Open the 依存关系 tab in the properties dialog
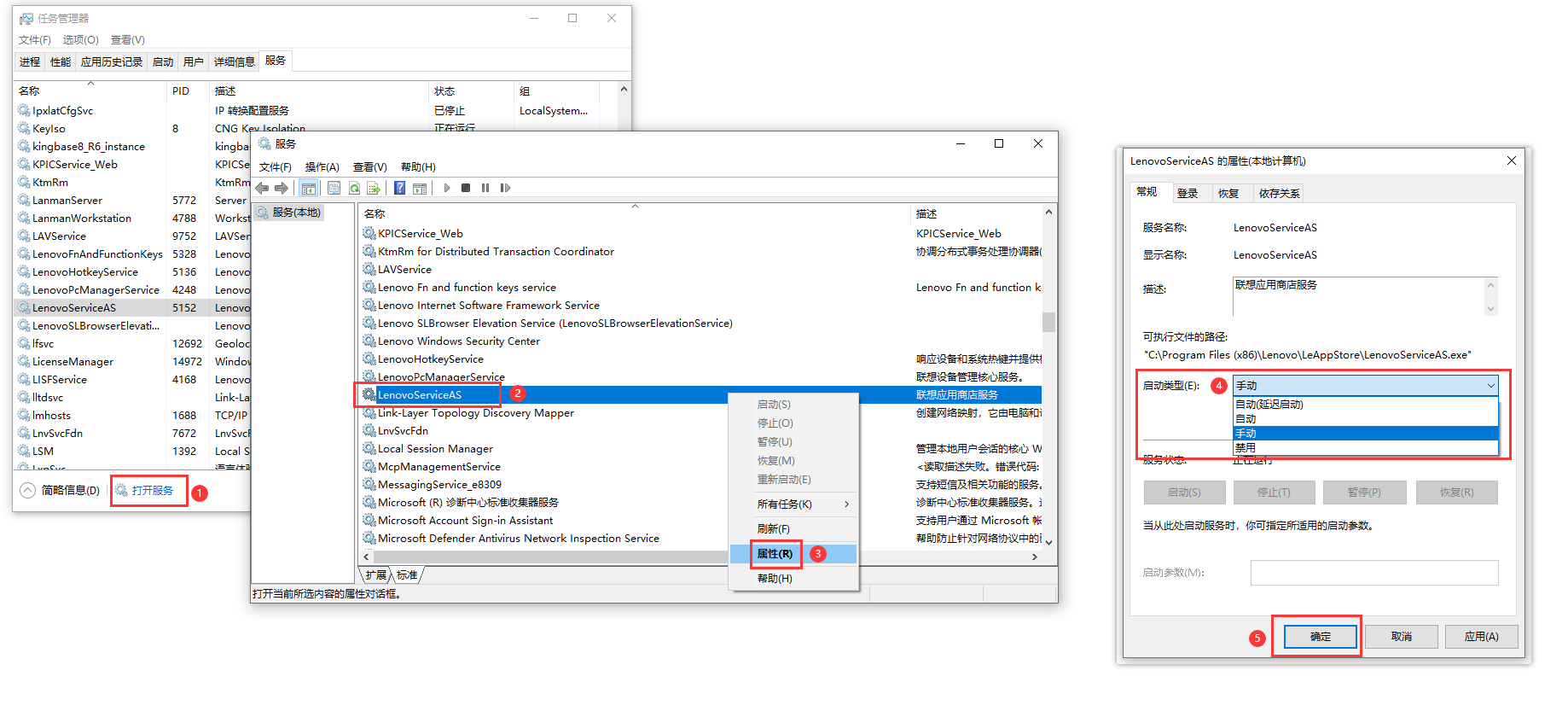1568x723 pixels. pyautogui.click(x=1280, y=194)
